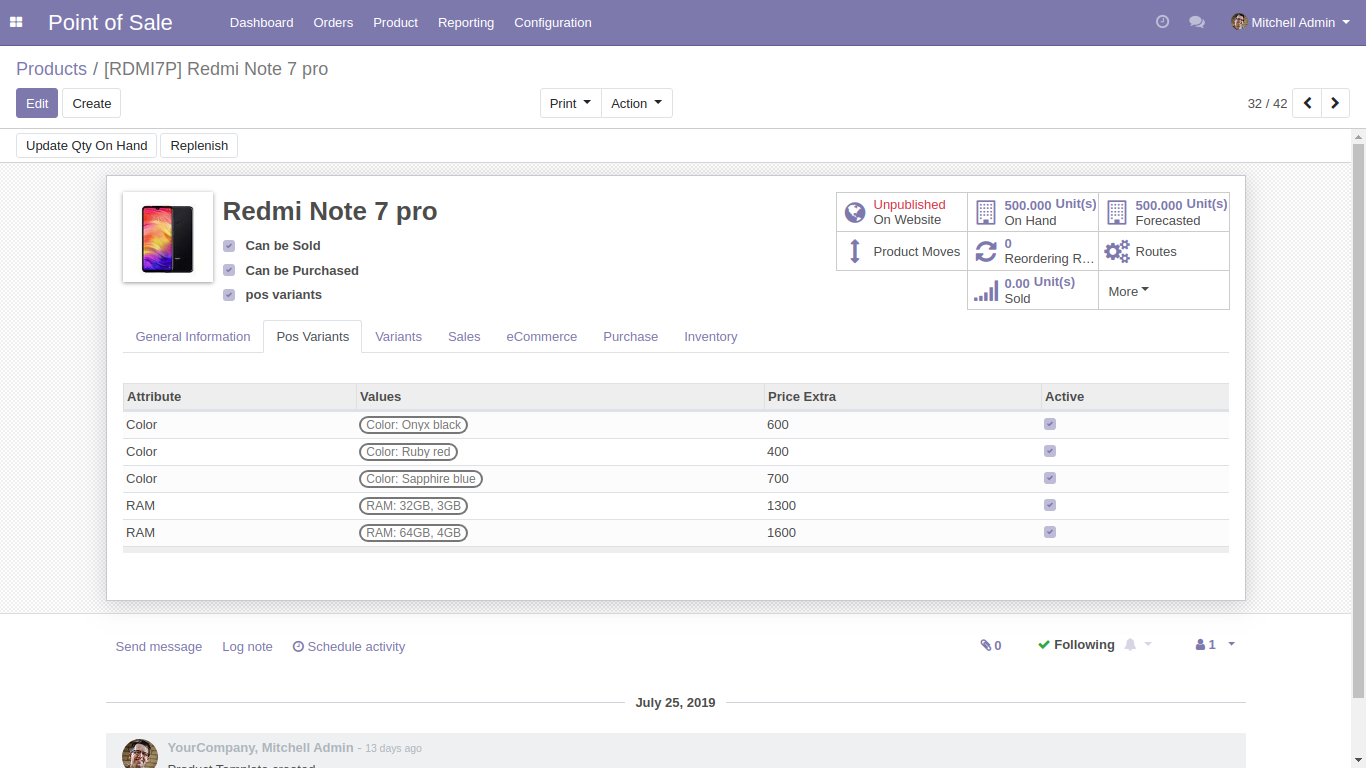The width and height of the screenshot is (1366, 768).
Task: Expand the Action dropdown
Action: point(636,103)
